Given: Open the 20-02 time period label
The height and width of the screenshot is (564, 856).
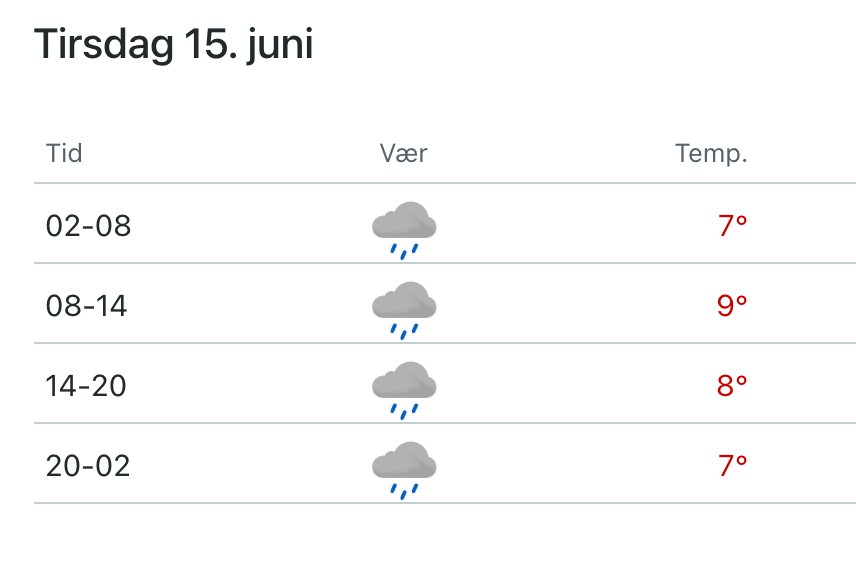Looking at the screenshot, I should point(88,465).
